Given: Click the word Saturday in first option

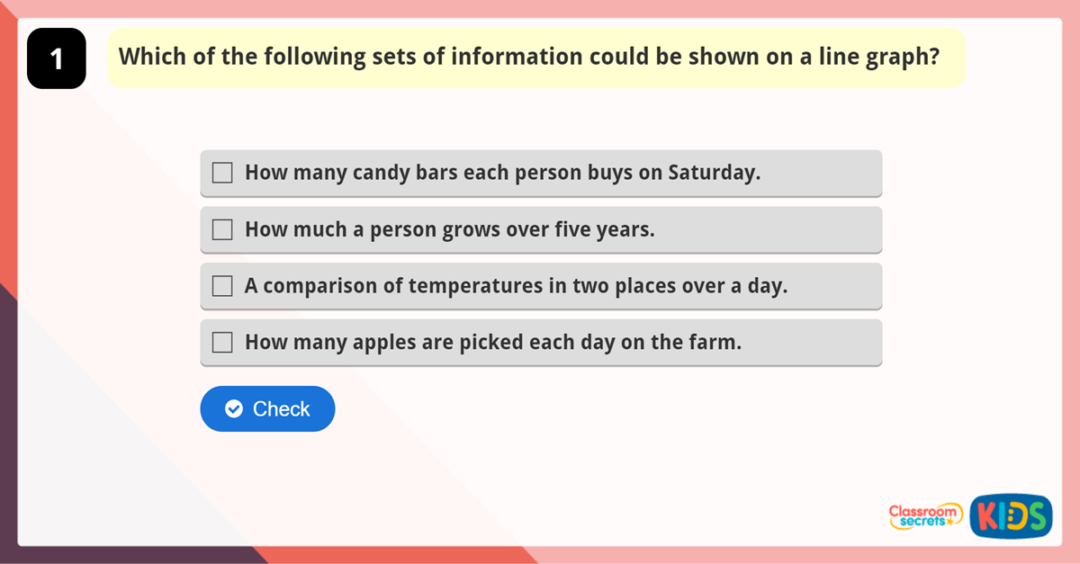Looking at the screenshot, I should (x=714, y=173).
